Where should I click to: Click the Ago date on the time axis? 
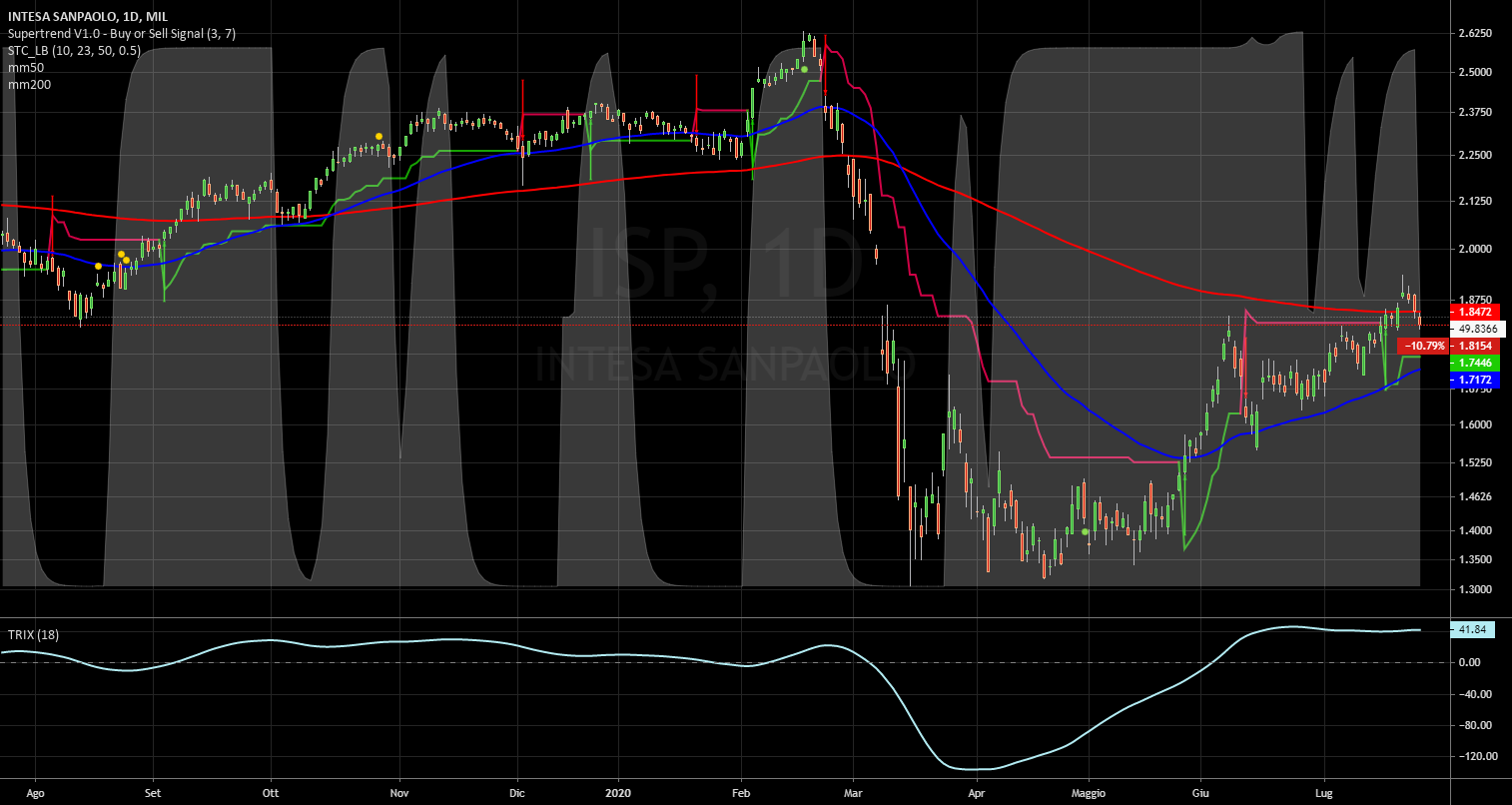[x=34, y=795]
